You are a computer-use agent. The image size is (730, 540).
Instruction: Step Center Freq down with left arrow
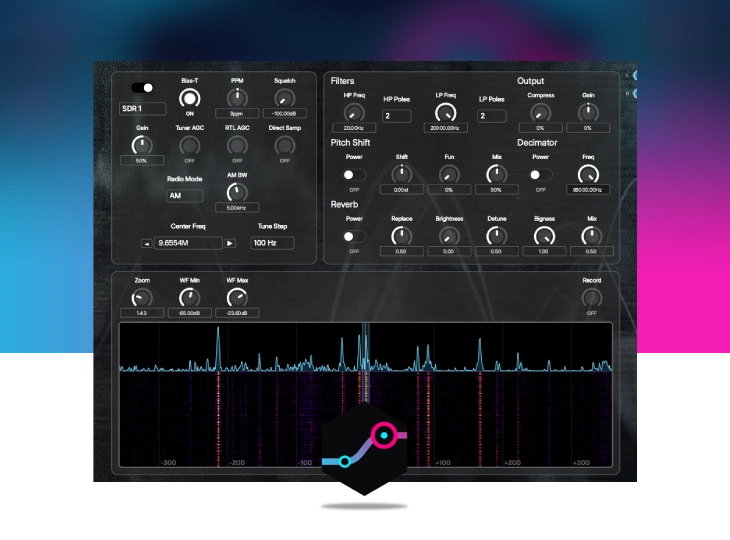(x=147, y=243)
